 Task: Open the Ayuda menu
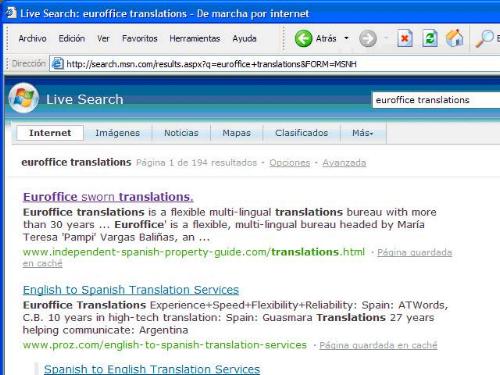click(x=244, y=39)
